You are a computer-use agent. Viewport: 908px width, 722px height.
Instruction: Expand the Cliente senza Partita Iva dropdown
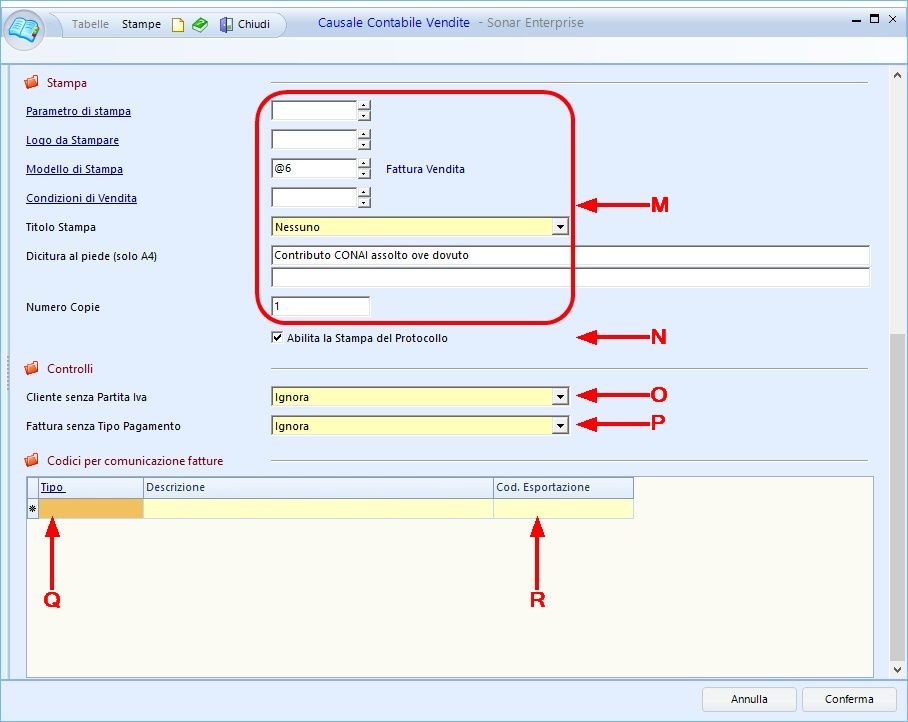(560, 397)
